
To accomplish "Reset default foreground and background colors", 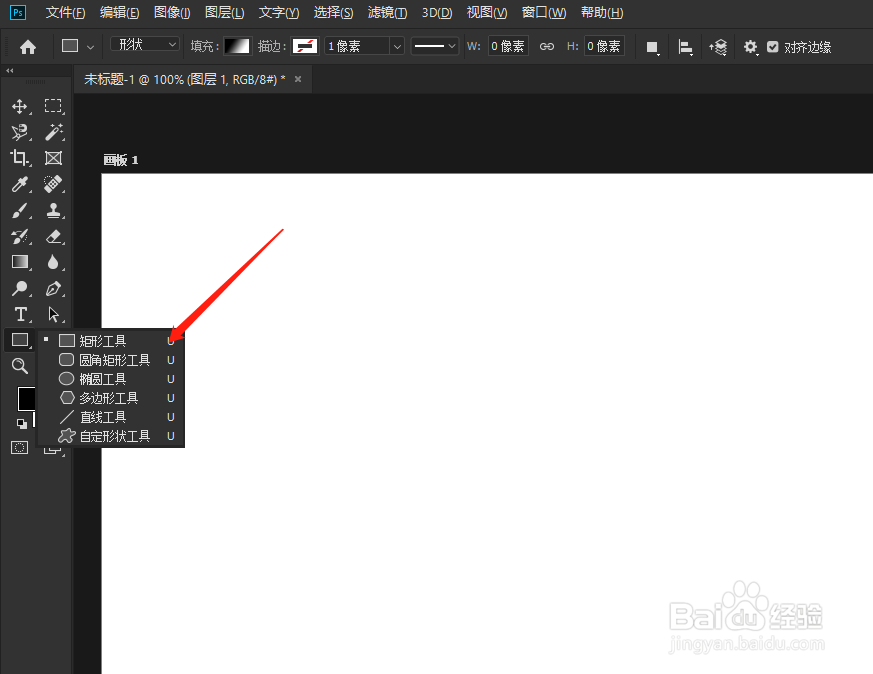I will click(x=22, y=424).
